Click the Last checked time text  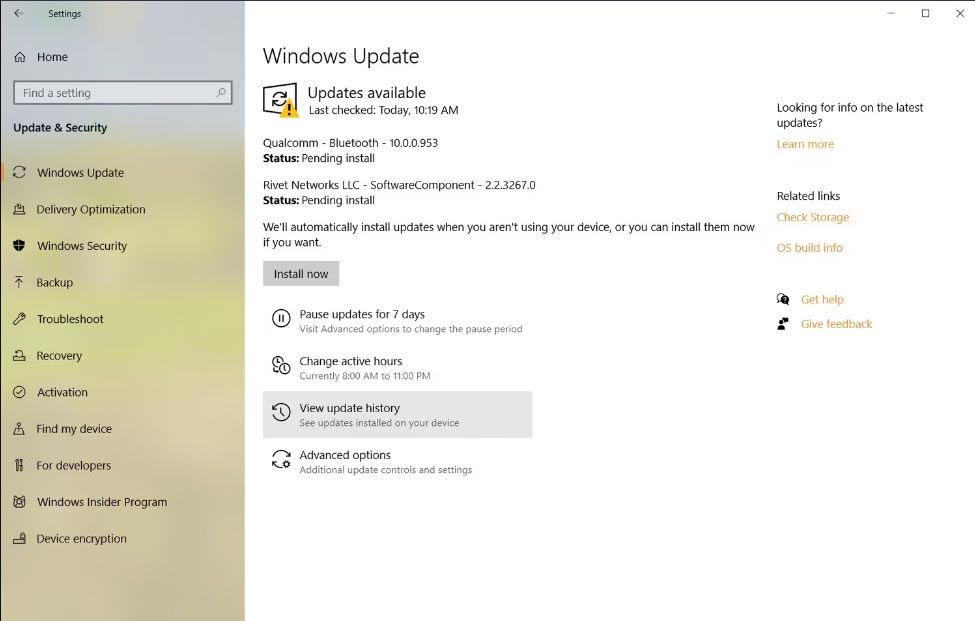click(x=384, y=110)
